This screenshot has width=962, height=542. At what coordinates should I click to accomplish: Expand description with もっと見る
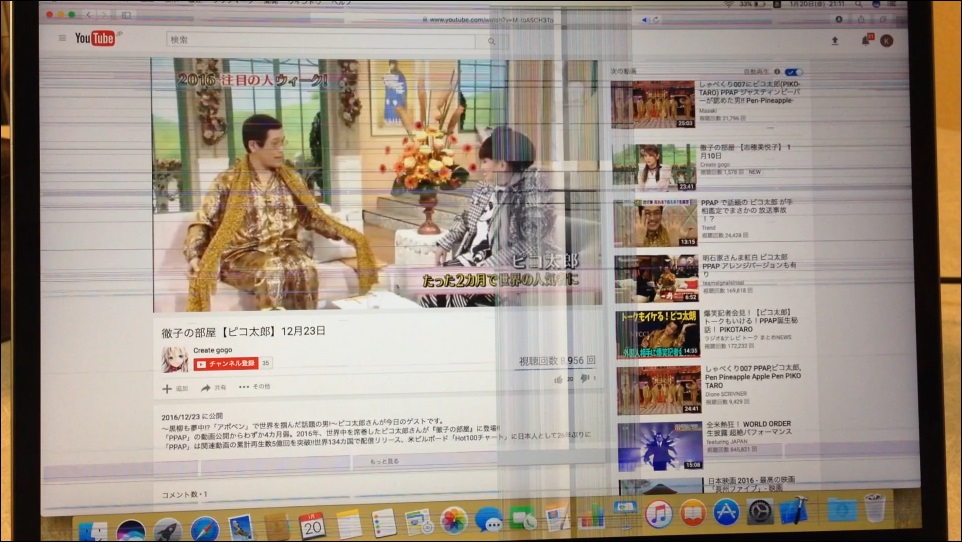[384, 461]
